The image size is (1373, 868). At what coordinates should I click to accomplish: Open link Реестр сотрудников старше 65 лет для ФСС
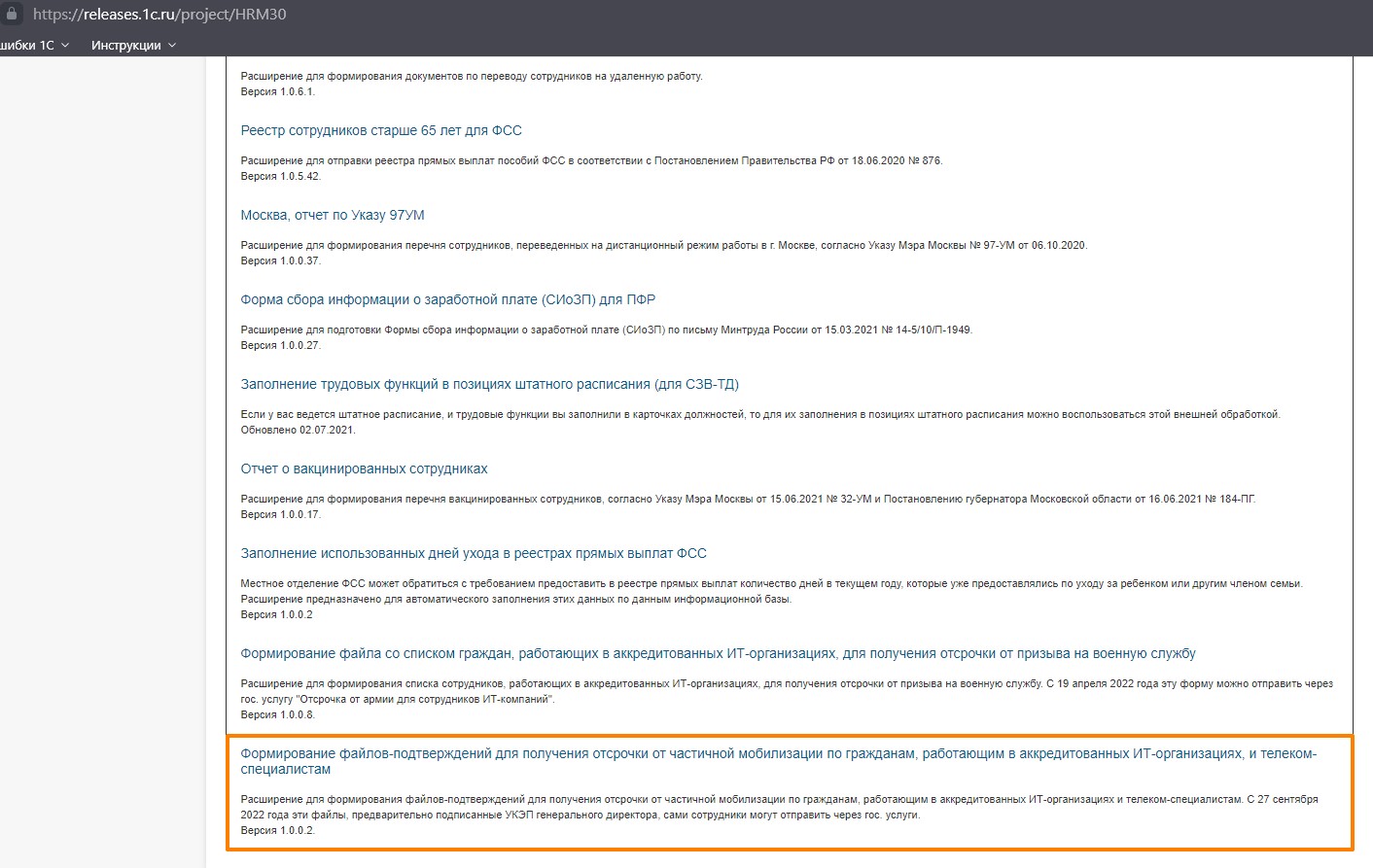point(381,130)
